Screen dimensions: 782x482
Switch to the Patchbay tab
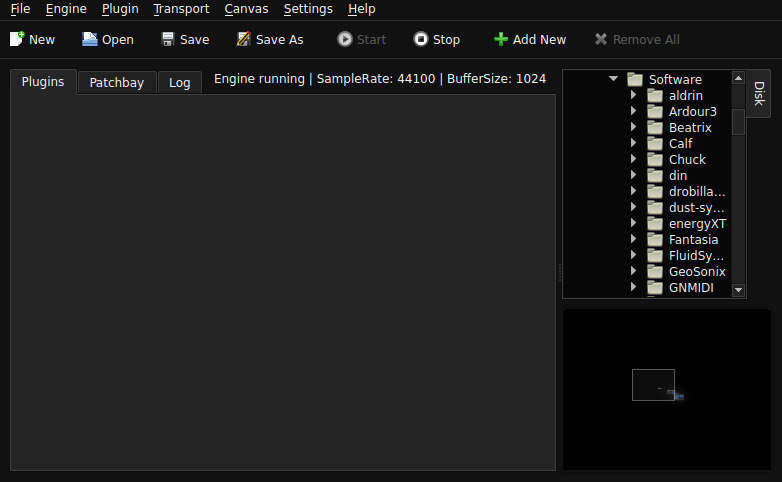[x=116, y=83]
